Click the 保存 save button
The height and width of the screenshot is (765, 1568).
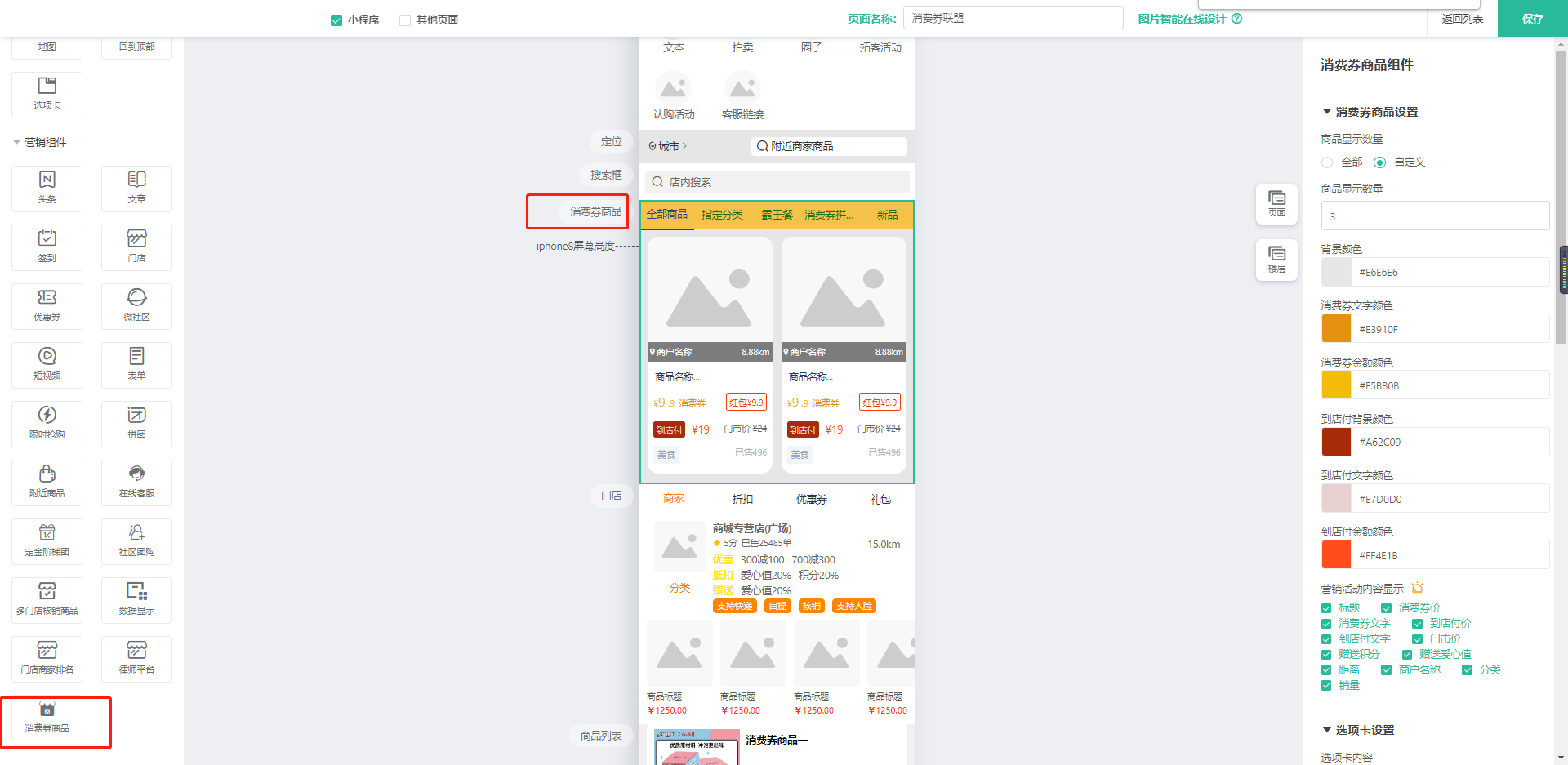pos(1533,19)
